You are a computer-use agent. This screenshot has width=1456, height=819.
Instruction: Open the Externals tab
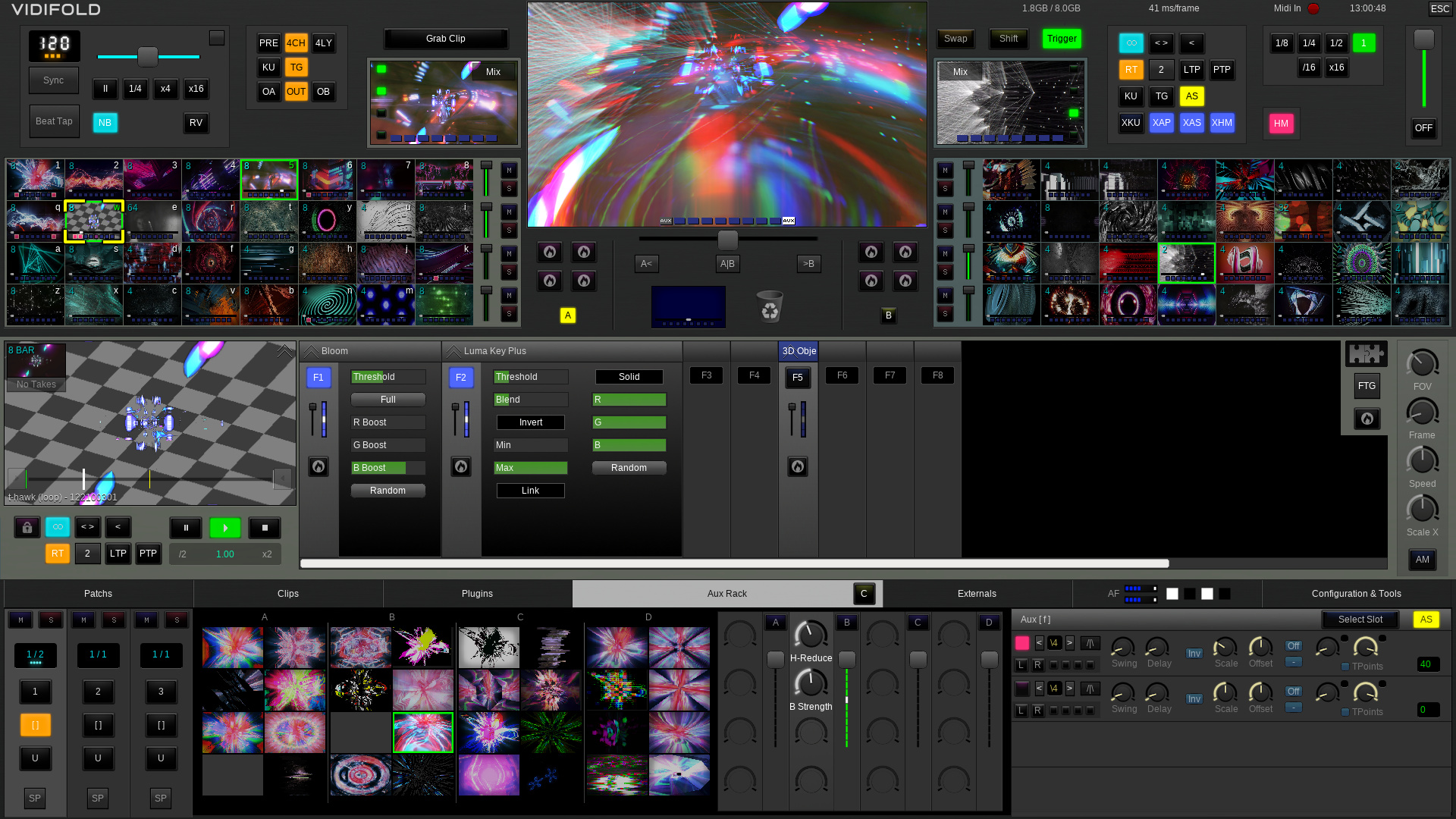977,594
